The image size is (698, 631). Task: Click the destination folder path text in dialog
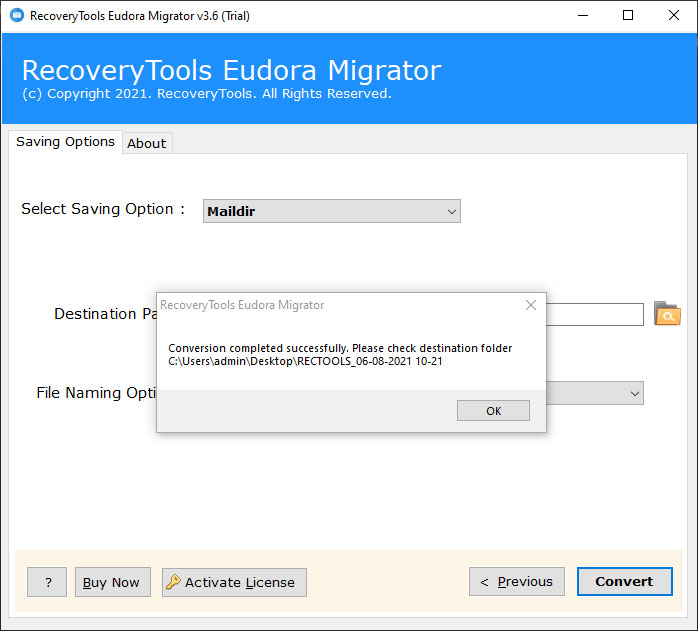click(x=305, y=361)
